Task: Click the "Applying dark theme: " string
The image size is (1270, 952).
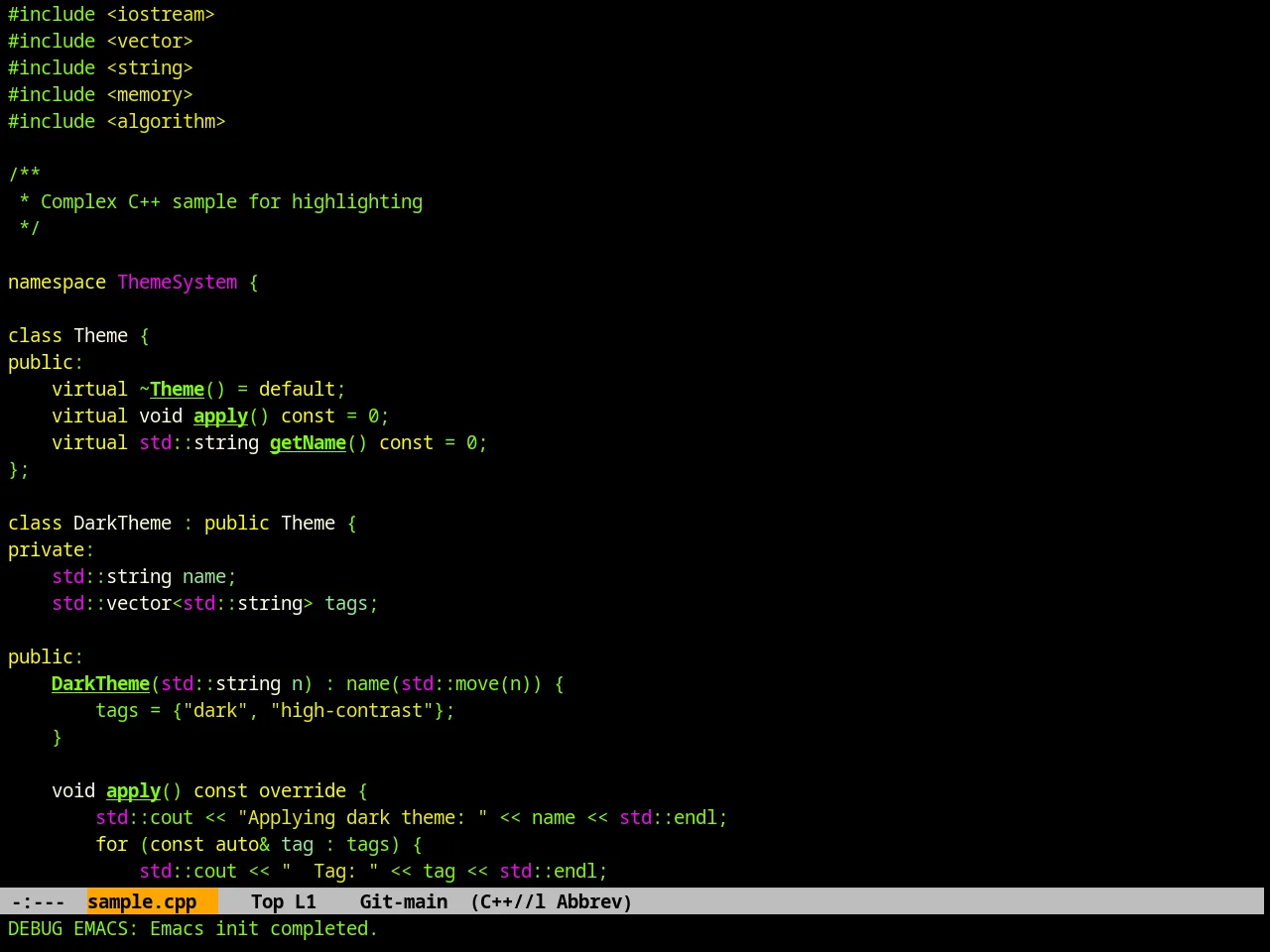Action: tap(362, 817)
